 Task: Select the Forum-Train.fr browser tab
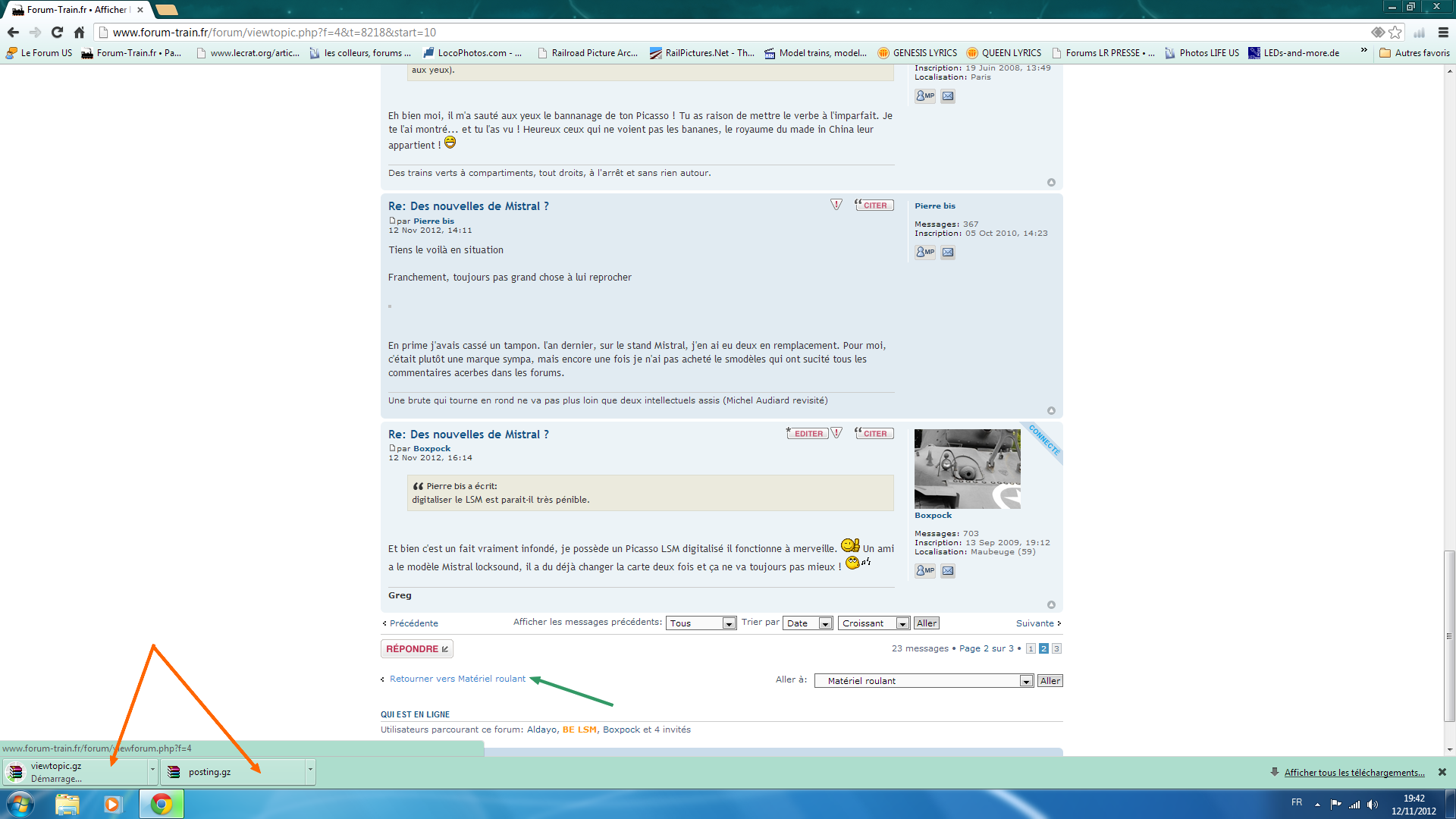tap(76, 10)
